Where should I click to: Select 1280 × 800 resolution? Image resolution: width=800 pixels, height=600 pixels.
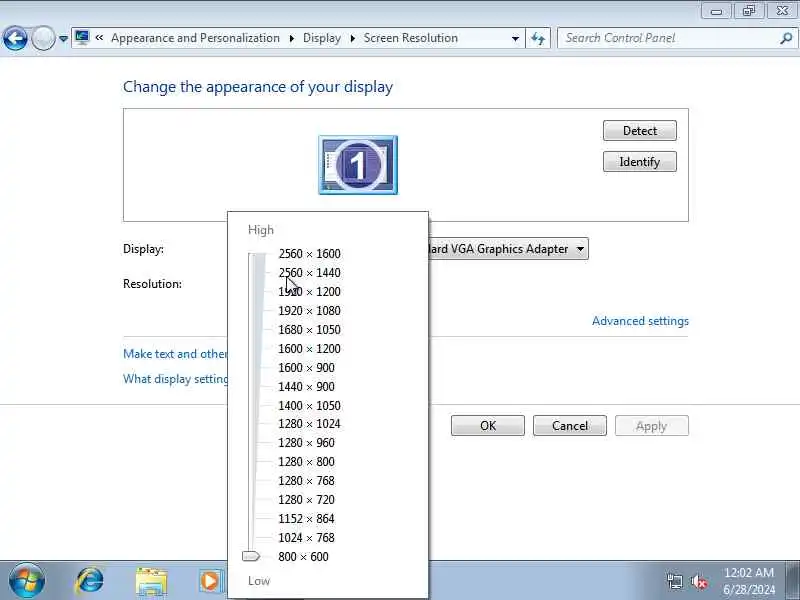coord(306,462)
